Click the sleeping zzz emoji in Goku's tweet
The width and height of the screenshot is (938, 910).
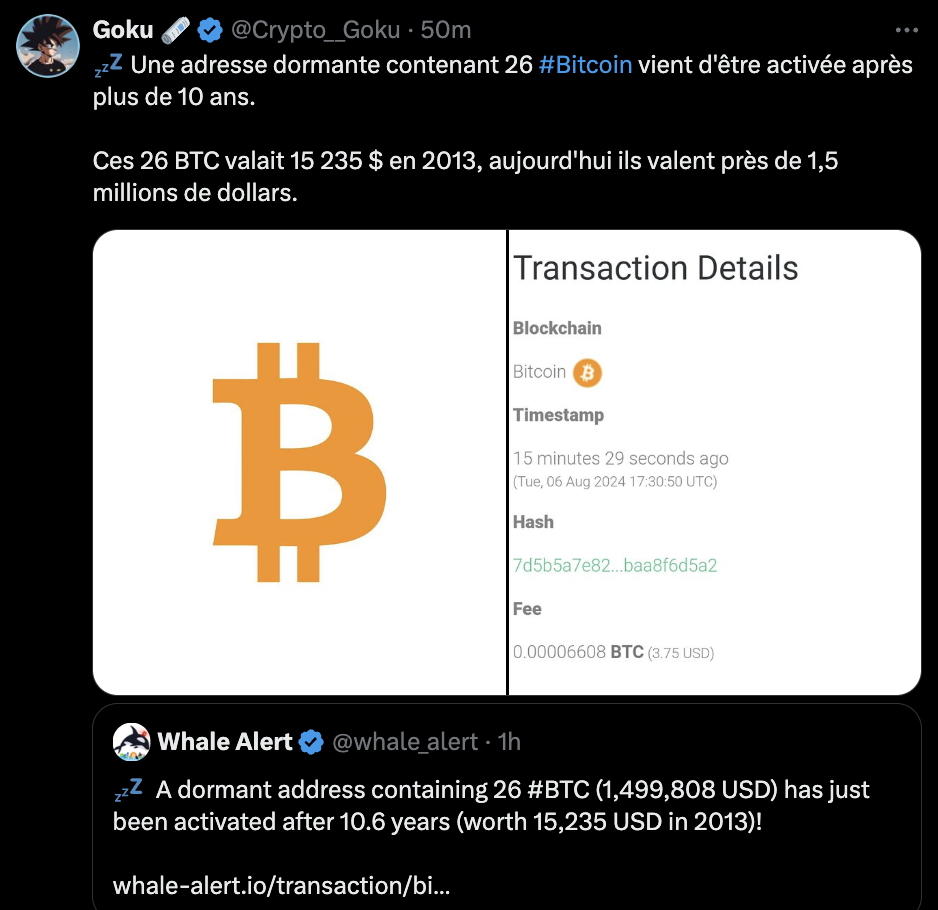pos(108,66)
